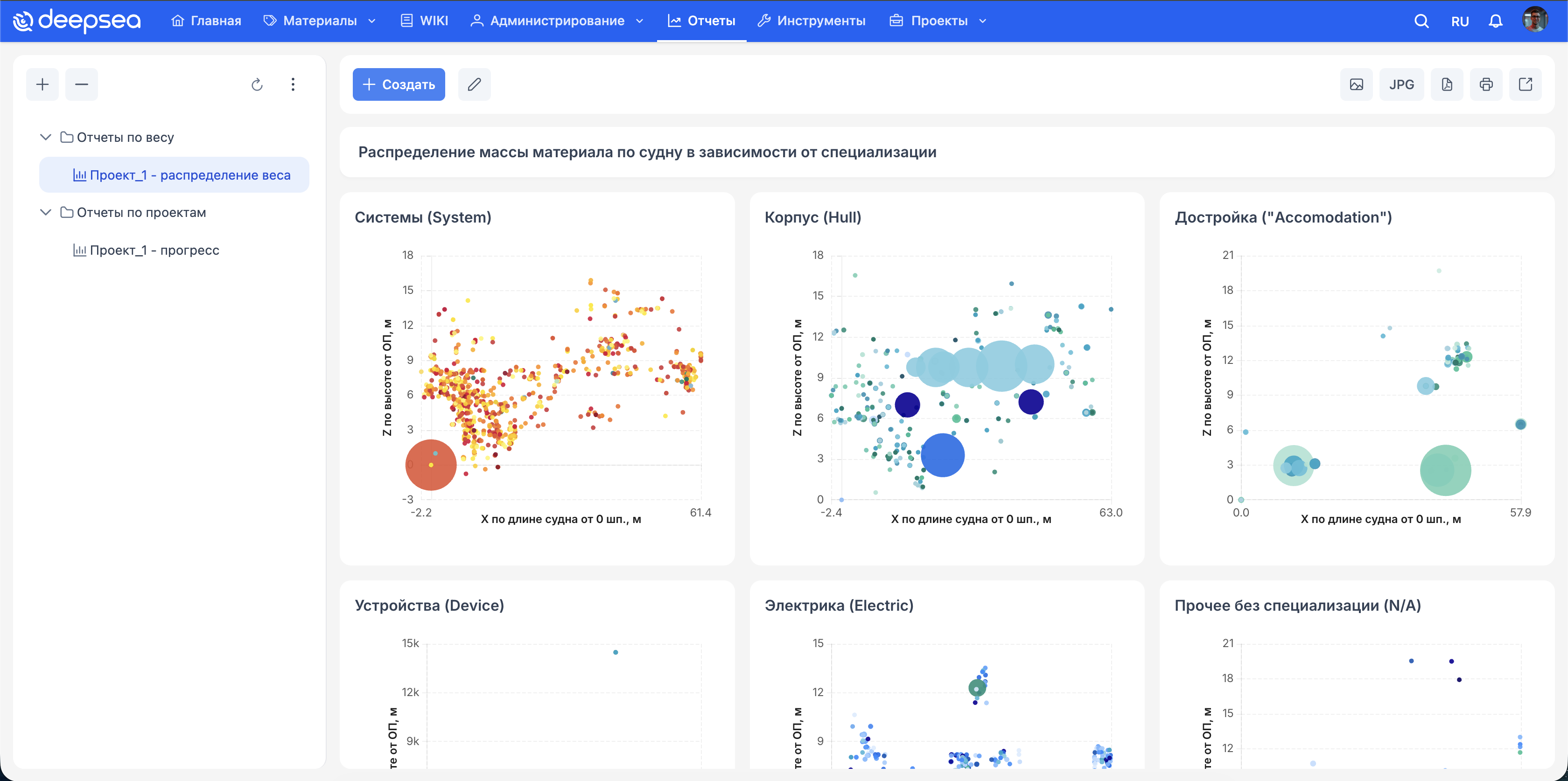Click the 57.9 x-axis label in Достройка
This screenshot has width=1568, height=781.
coord(1520,513)
